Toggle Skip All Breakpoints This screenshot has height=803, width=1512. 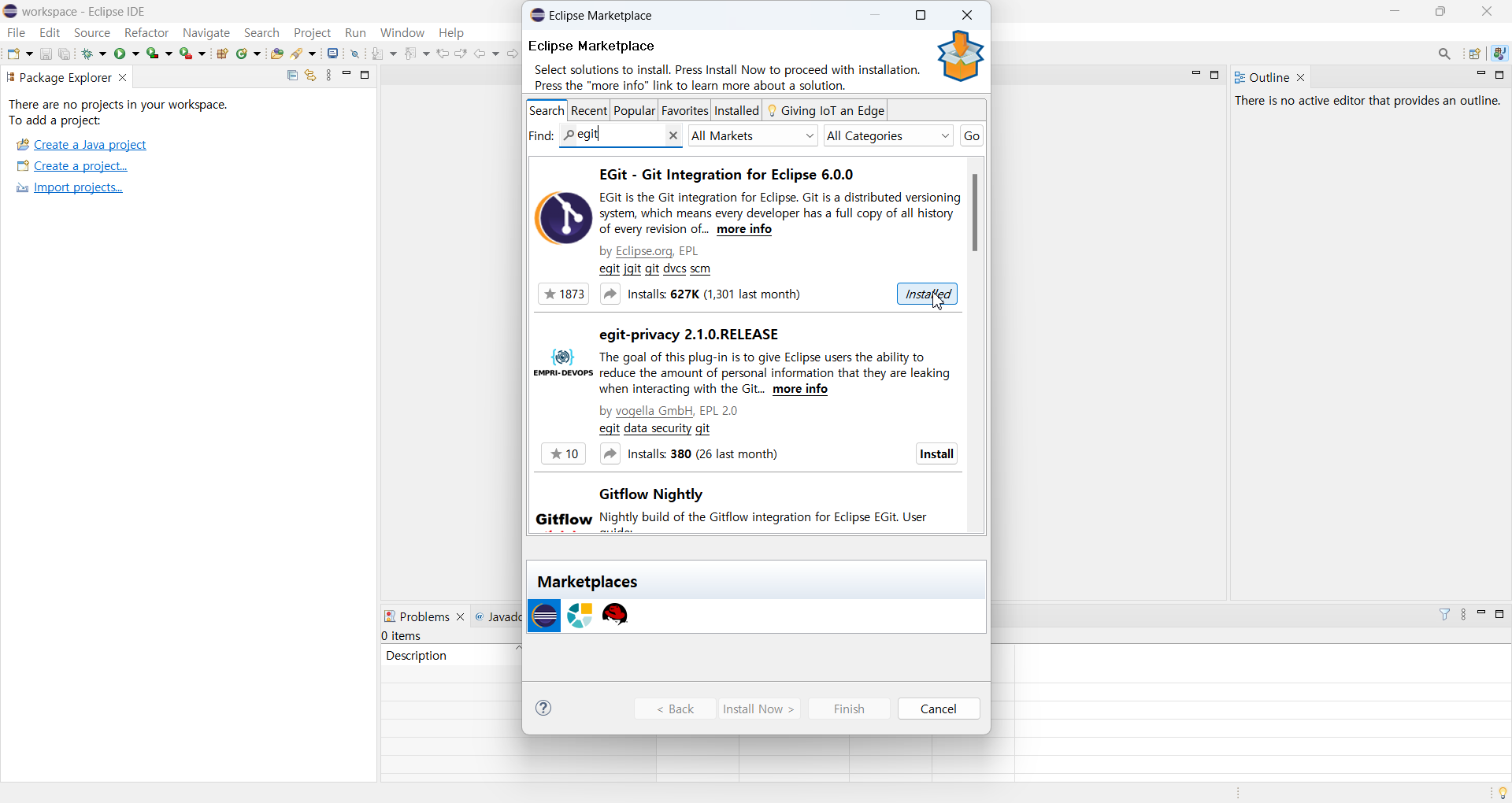coord(355,54)
